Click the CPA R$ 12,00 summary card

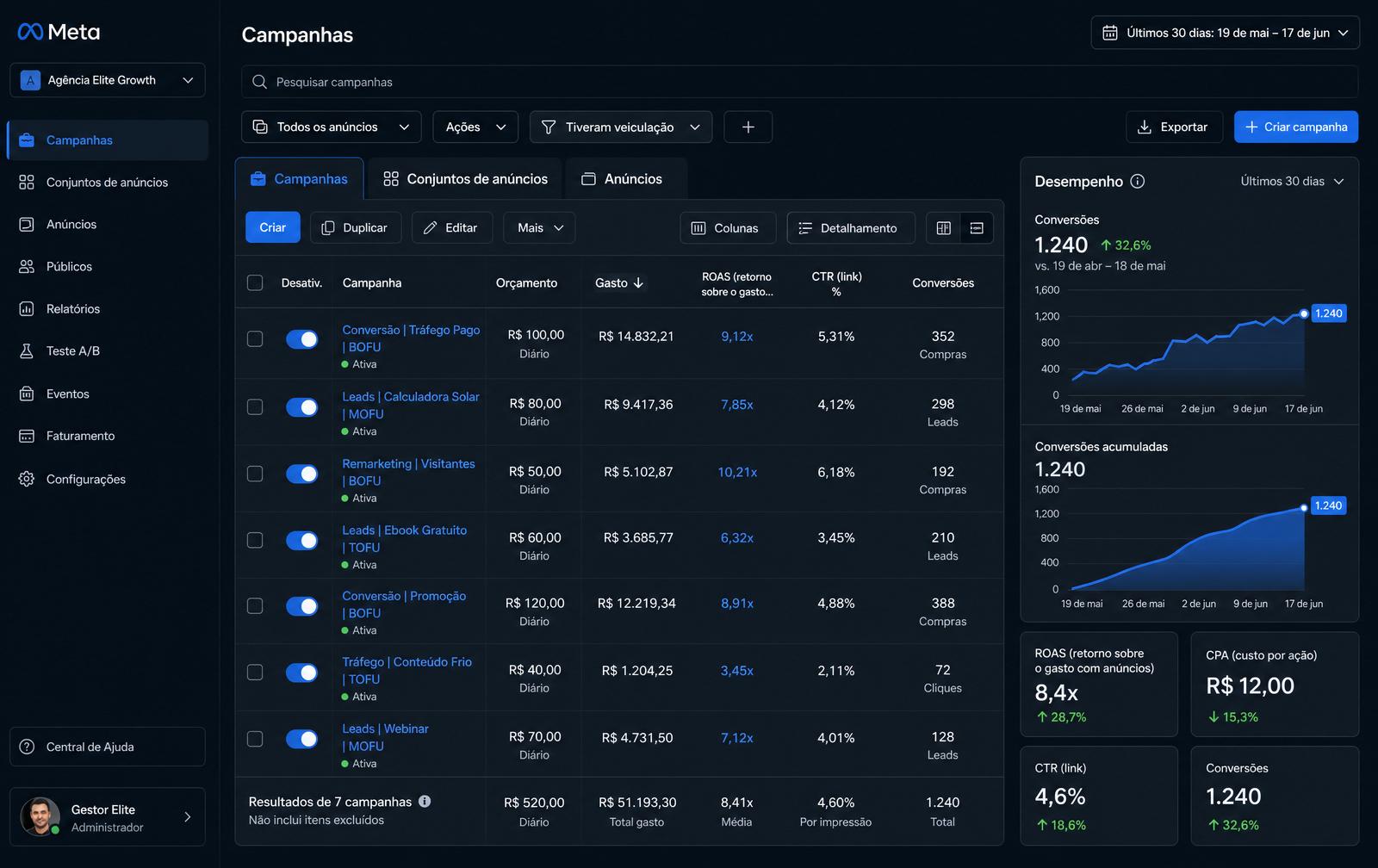1275,685
